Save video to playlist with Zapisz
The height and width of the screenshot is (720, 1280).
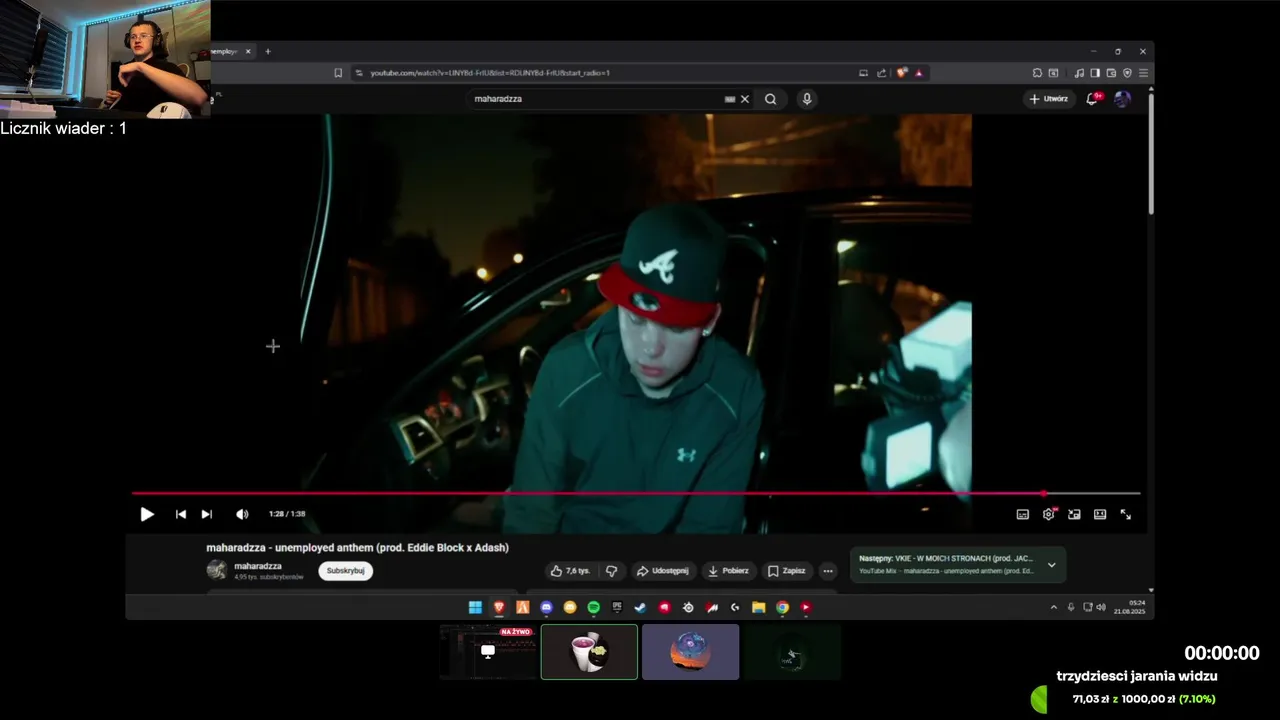click(786, 571)
